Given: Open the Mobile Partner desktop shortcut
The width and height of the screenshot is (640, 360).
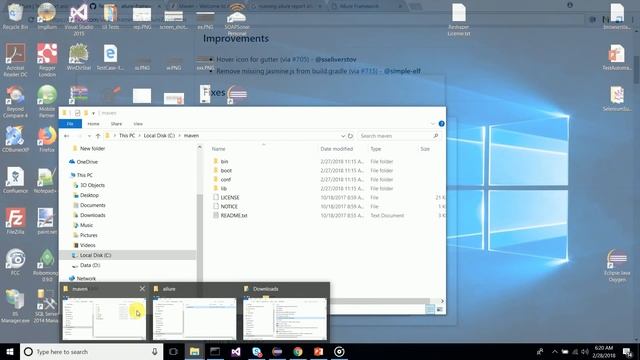Looking at the screenshot, I should 47,102.
